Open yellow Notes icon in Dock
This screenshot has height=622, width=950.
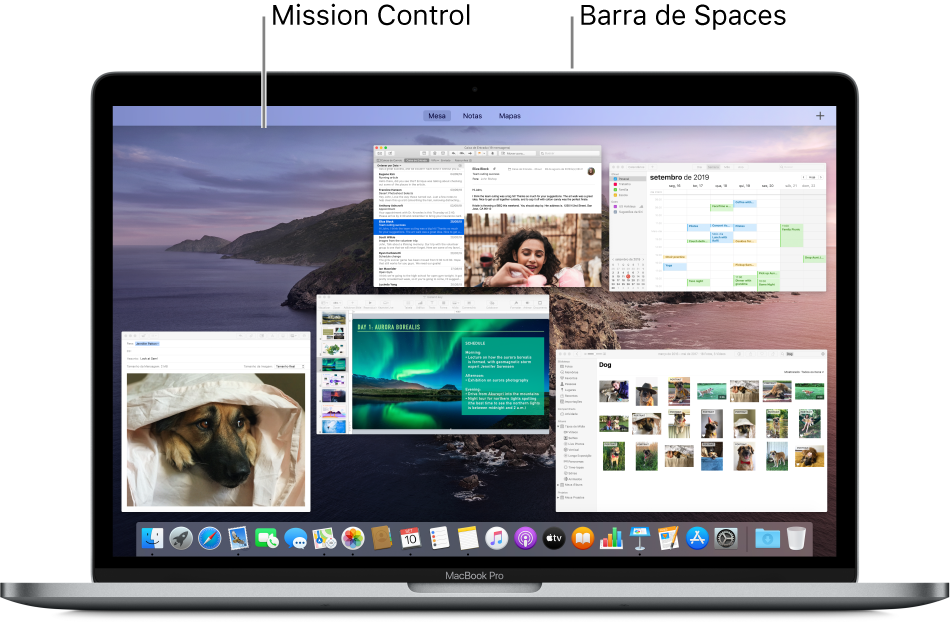pos(468,538)
